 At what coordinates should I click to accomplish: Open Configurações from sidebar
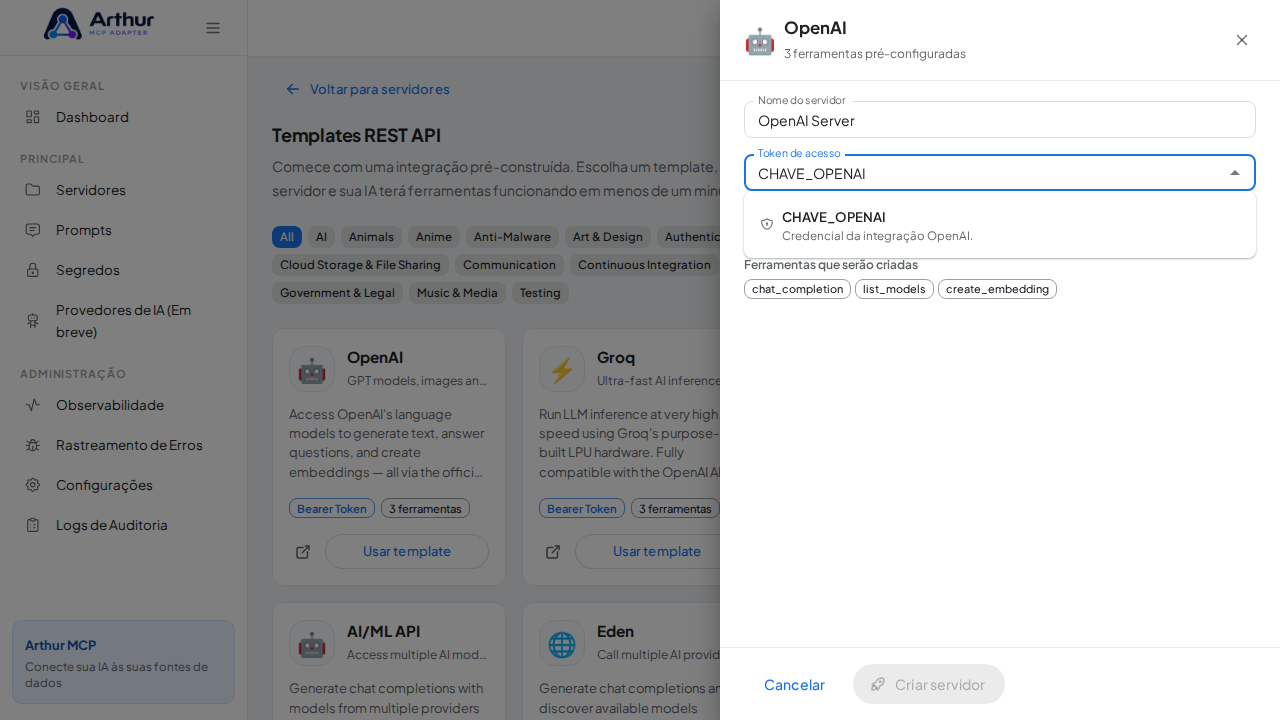(x=123, y=485)
